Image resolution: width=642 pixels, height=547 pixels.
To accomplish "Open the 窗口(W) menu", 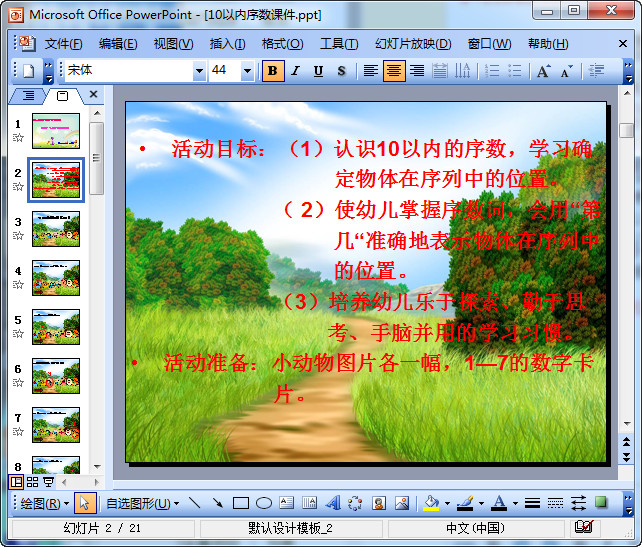I will click(x=489, y=44).
